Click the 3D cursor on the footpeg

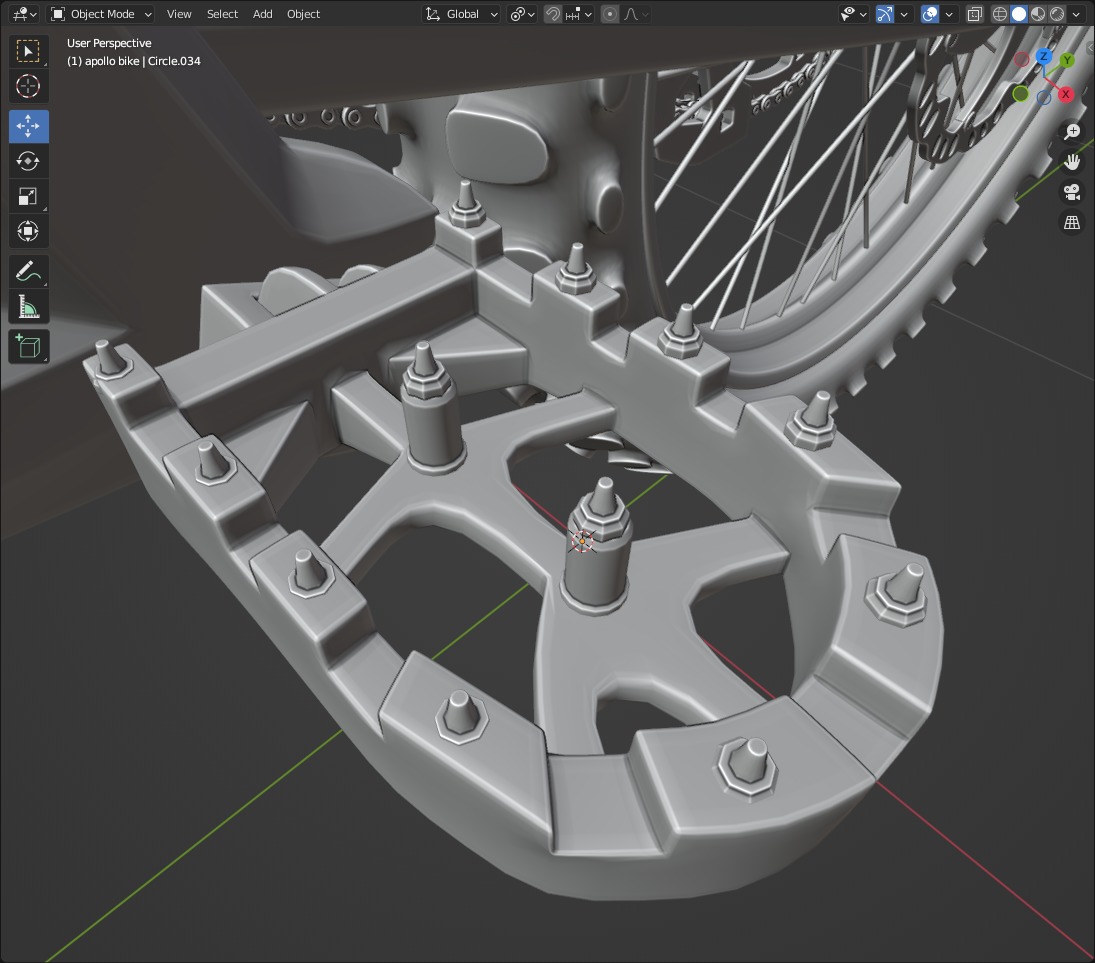[582, 541]
